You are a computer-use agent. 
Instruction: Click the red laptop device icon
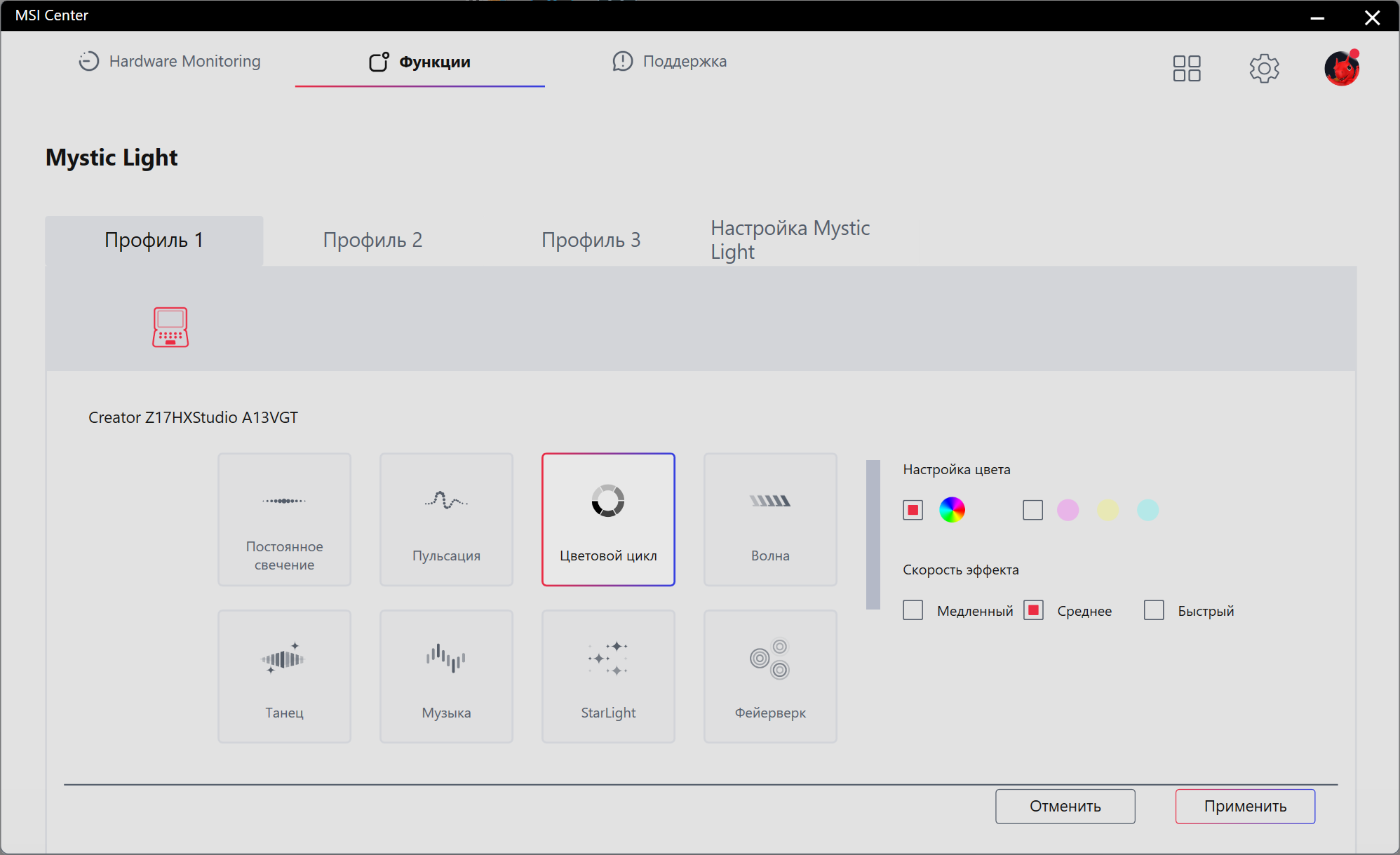pyautogui.click(x=170, y=327)
